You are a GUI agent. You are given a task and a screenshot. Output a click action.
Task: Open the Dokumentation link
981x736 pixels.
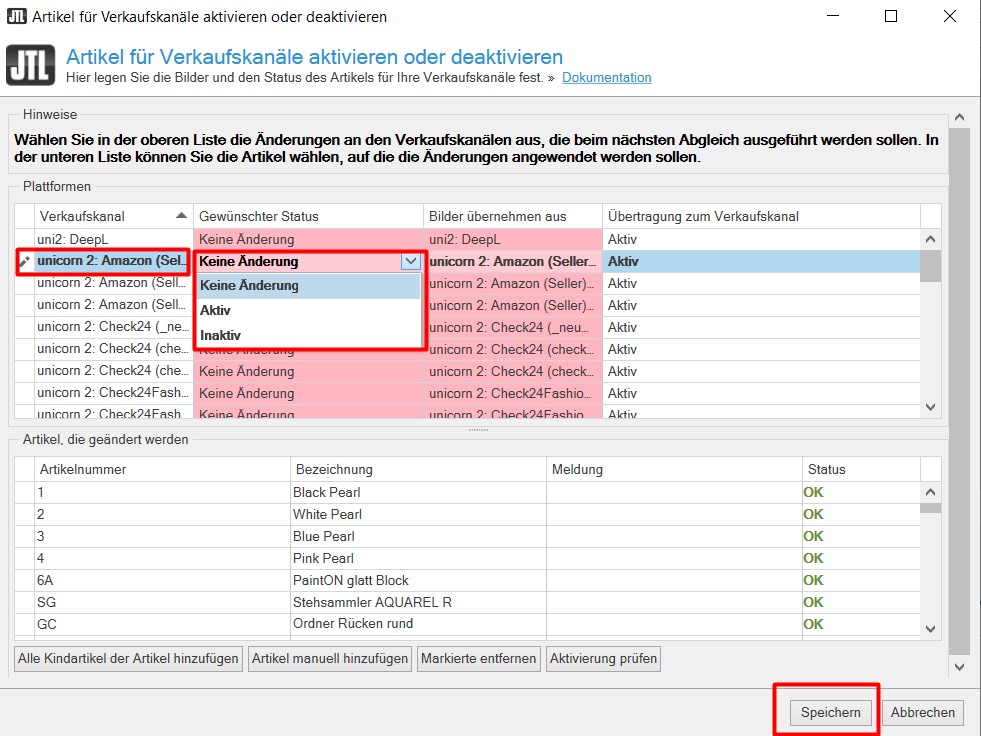606,78
